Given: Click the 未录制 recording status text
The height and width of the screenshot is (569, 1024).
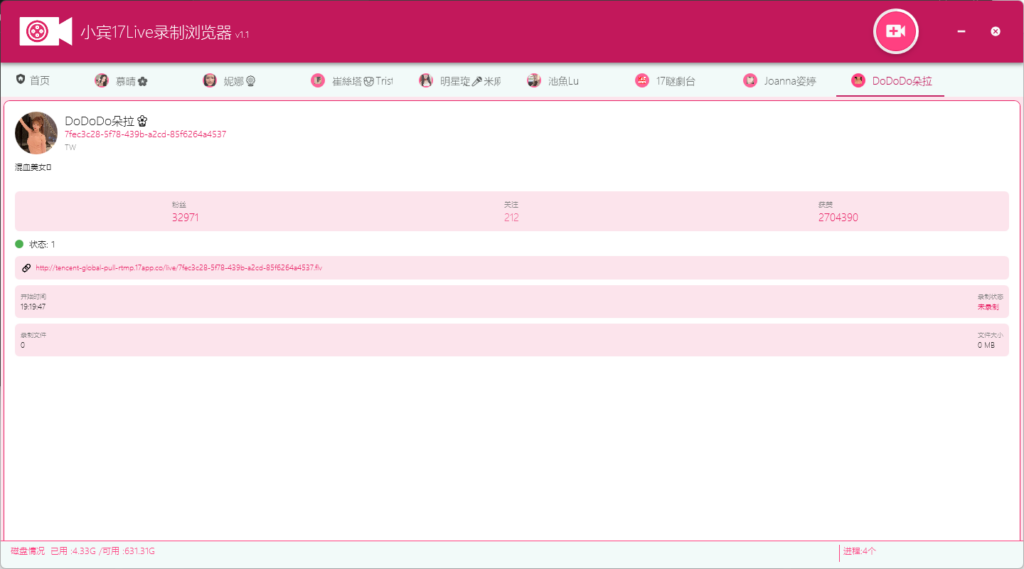Looking at the screenshot, I should (x=987, y=307).
